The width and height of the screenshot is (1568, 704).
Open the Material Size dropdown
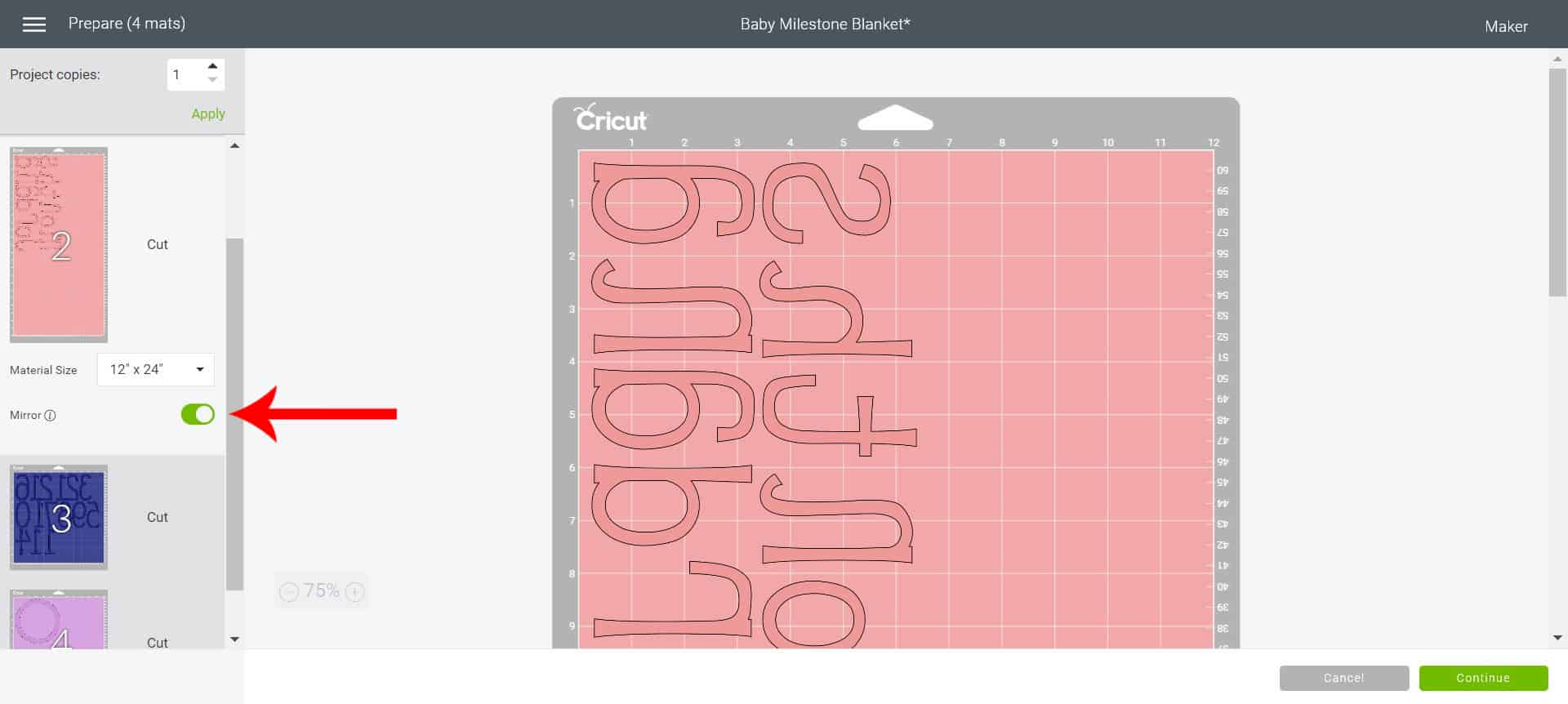click(x=155, y=369)
